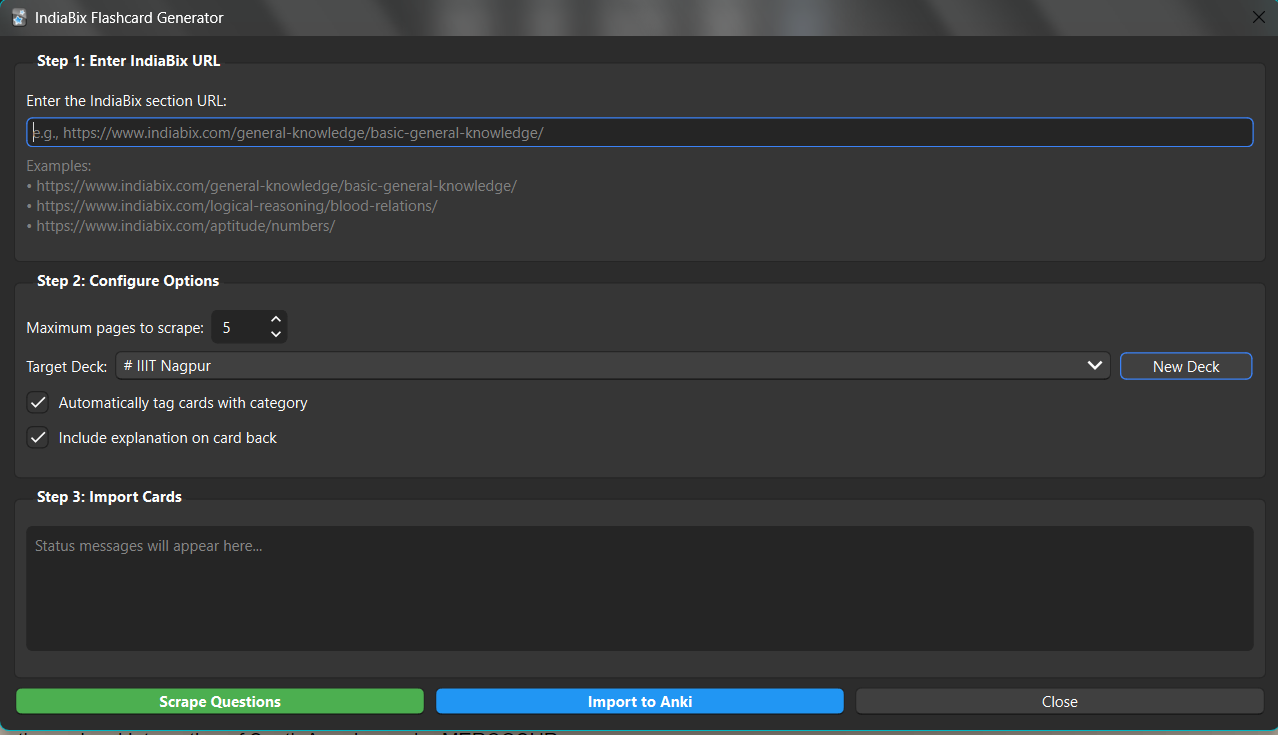This screenshot has width=1278, height=735.
Task: Open the Target Deck dropdown chevron
Action: pos(1094,365)
